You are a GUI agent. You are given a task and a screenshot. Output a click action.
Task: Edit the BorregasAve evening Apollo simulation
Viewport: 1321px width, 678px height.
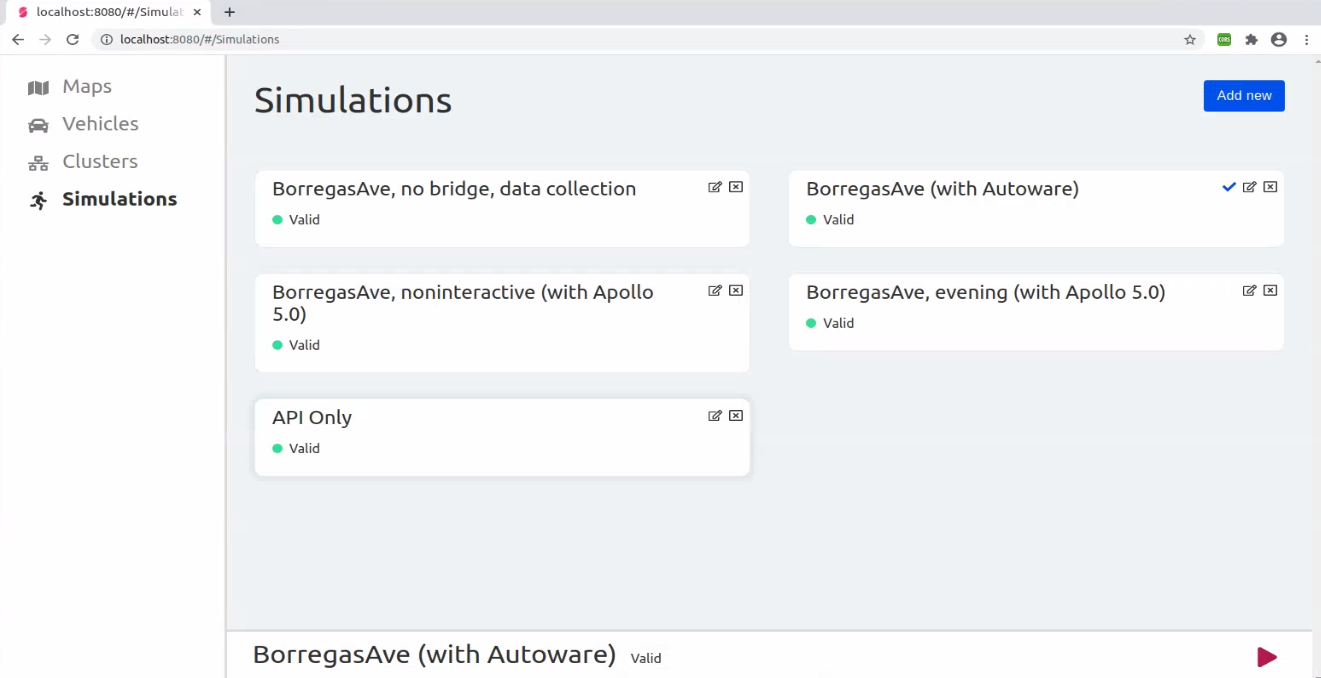point(1249,291)
